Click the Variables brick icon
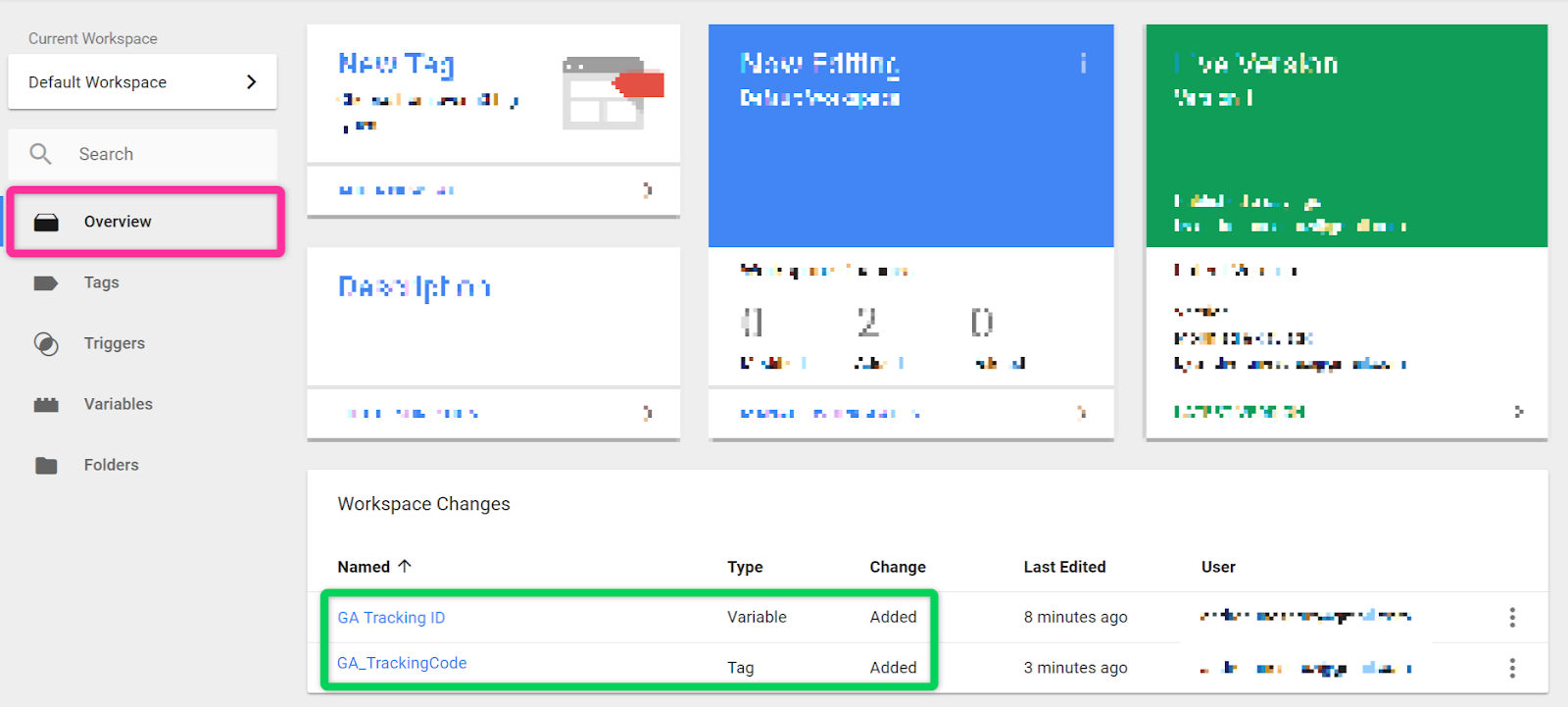 click(x=46, y=405)
